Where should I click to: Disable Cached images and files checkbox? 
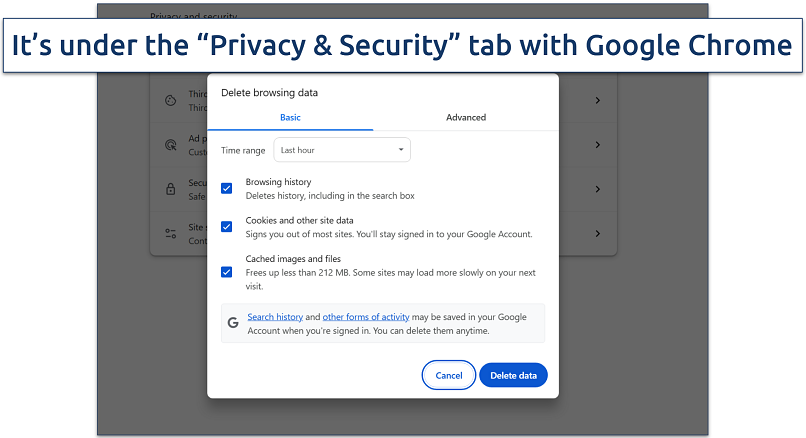tap(227, 271)
